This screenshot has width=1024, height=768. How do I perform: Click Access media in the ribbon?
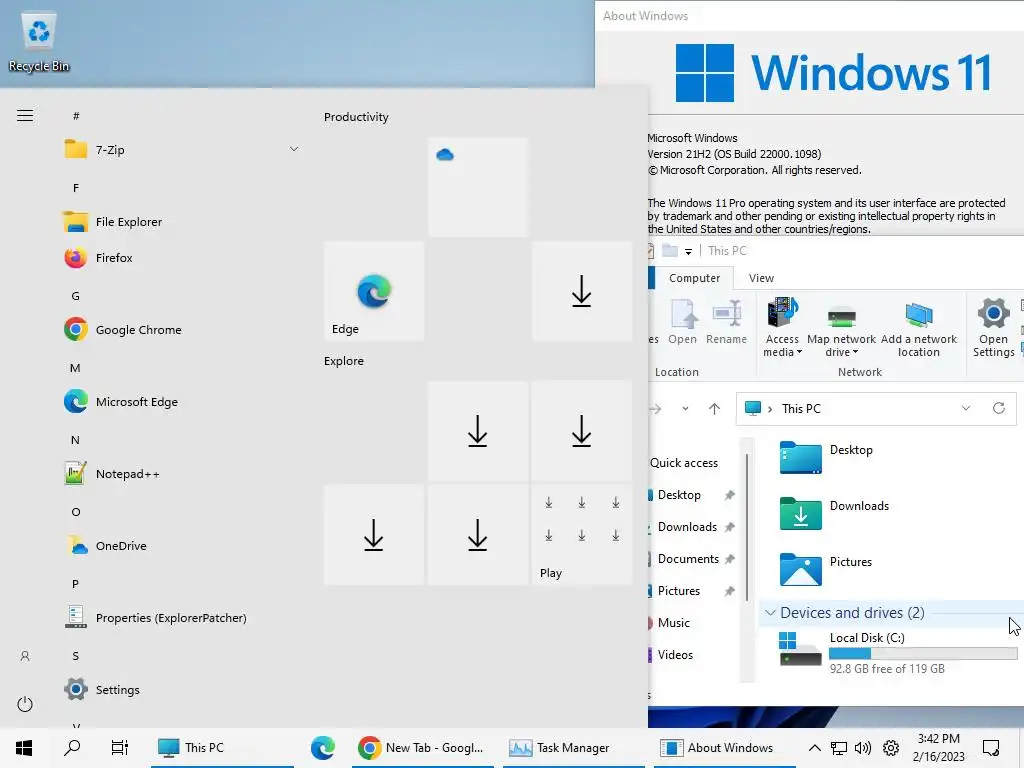pos(782,327)
